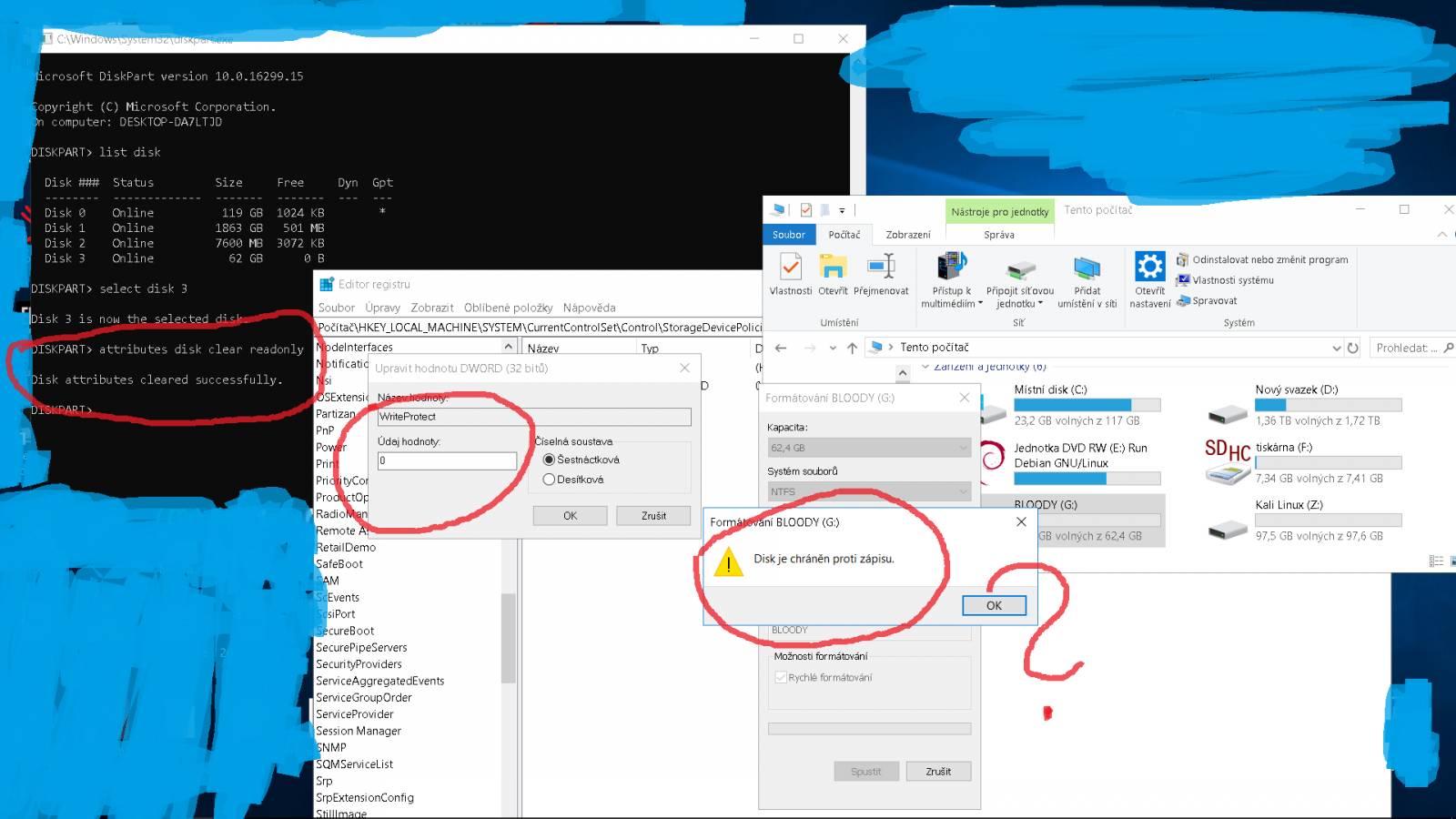This screenshot has height=819, width=1456.
Task: Click the Explorer back arrow
Action: (x=781, y=348)
